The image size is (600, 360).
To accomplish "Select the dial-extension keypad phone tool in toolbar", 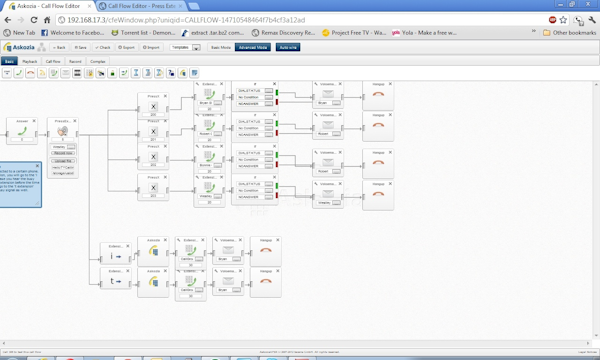I will [x=54, y=73].
